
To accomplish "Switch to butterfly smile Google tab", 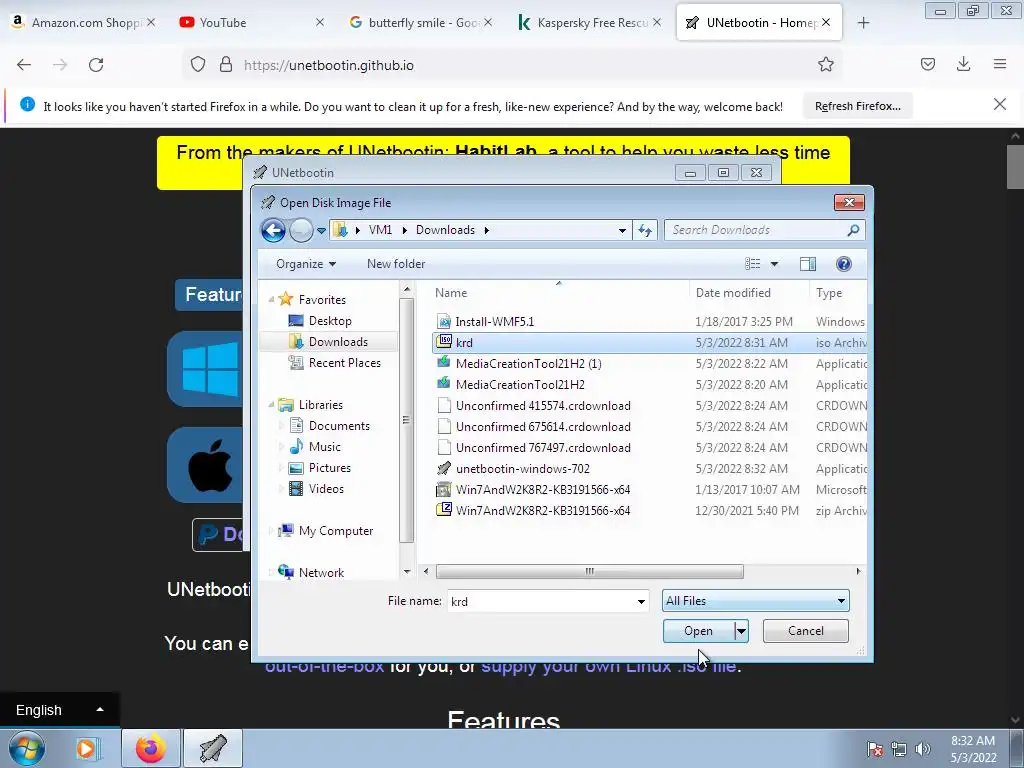I will coord(421,22).
